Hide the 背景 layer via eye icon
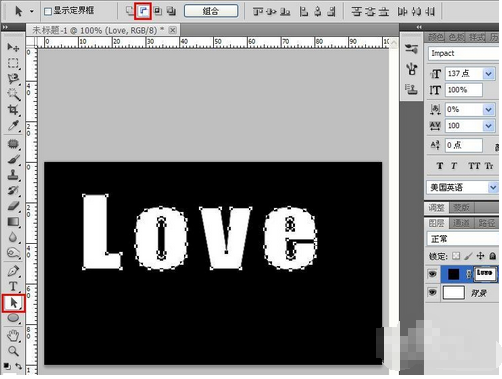 coord(433,293)
